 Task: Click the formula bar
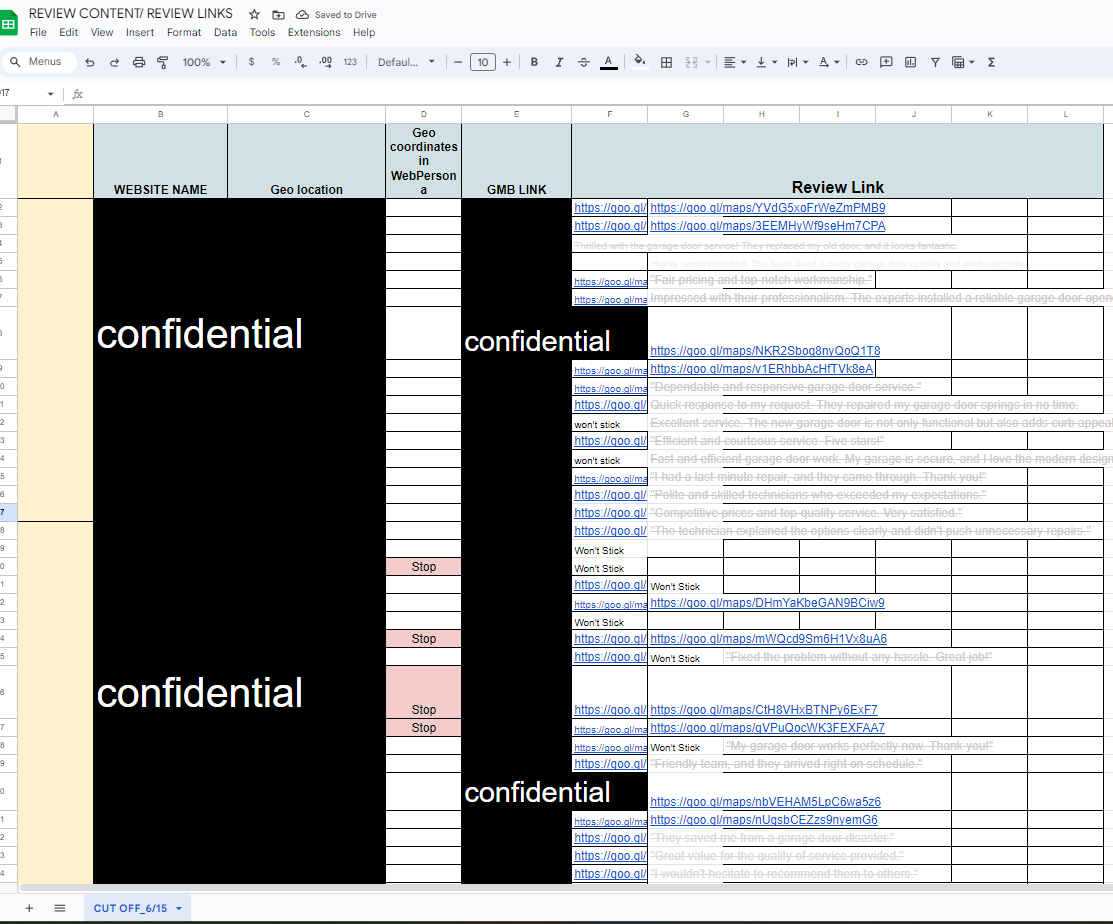pyautogui.click(x=596, y=94)
